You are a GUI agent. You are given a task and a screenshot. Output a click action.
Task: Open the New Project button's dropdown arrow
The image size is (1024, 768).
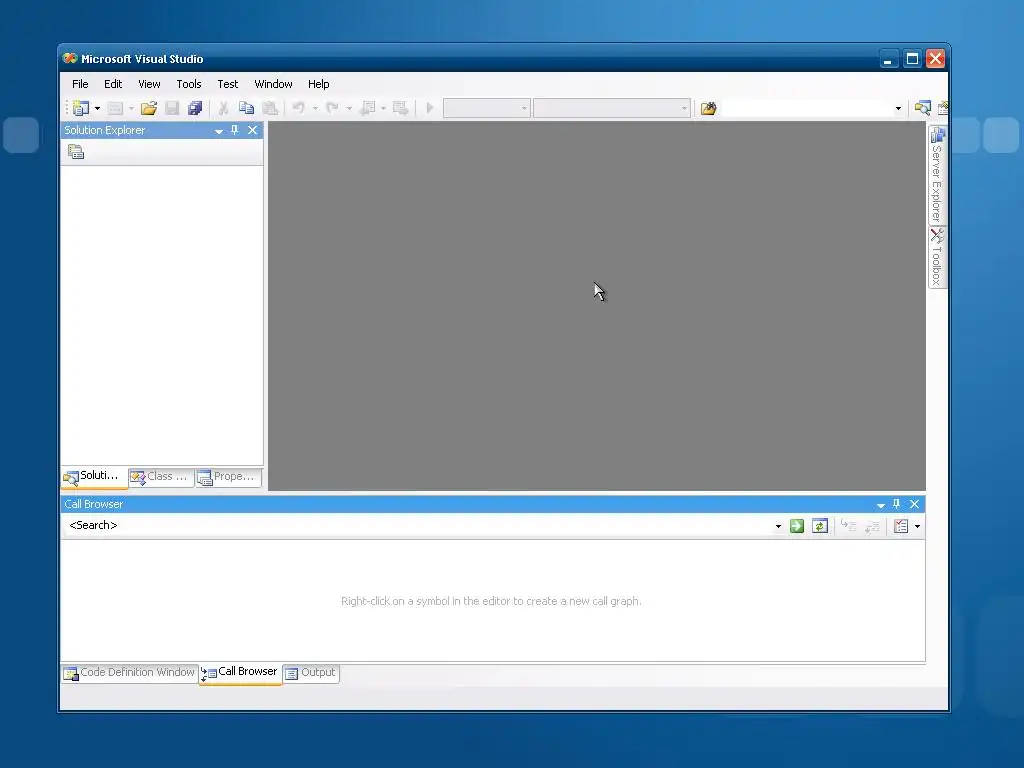[x=97, y=108]
